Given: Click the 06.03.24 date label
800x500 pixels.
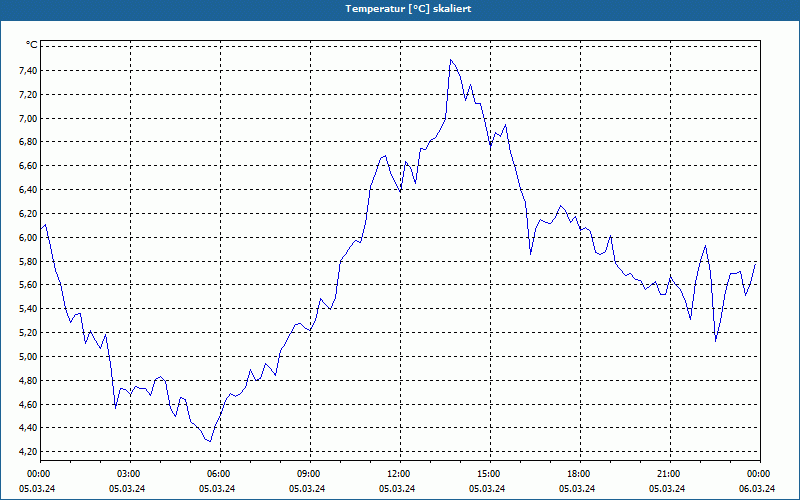Looking at the screenshot, I should (757, 489).
